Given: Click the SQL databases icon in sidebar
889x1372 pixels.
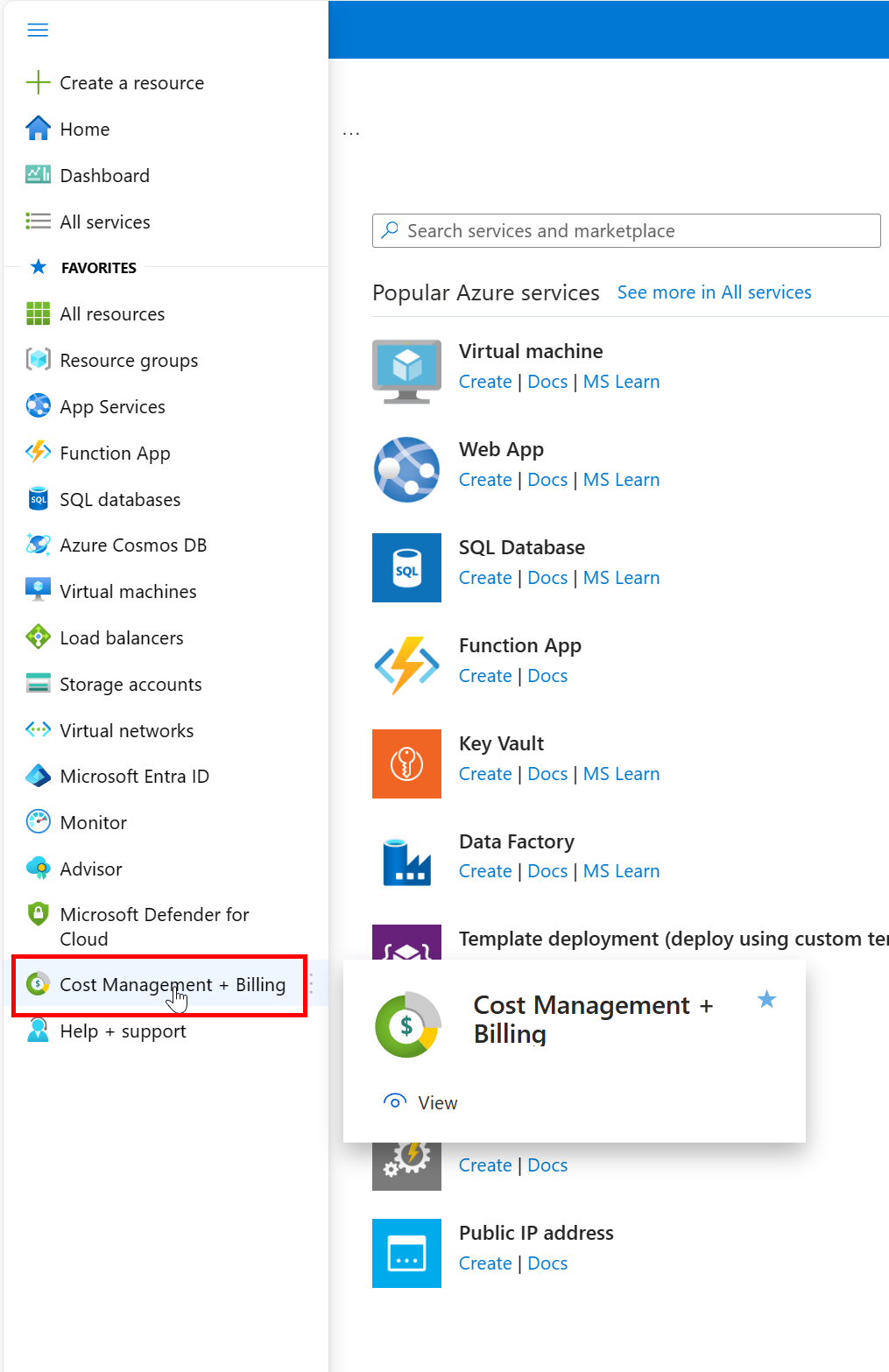Looking at the screenshot, I should click(x=38, y=499).
